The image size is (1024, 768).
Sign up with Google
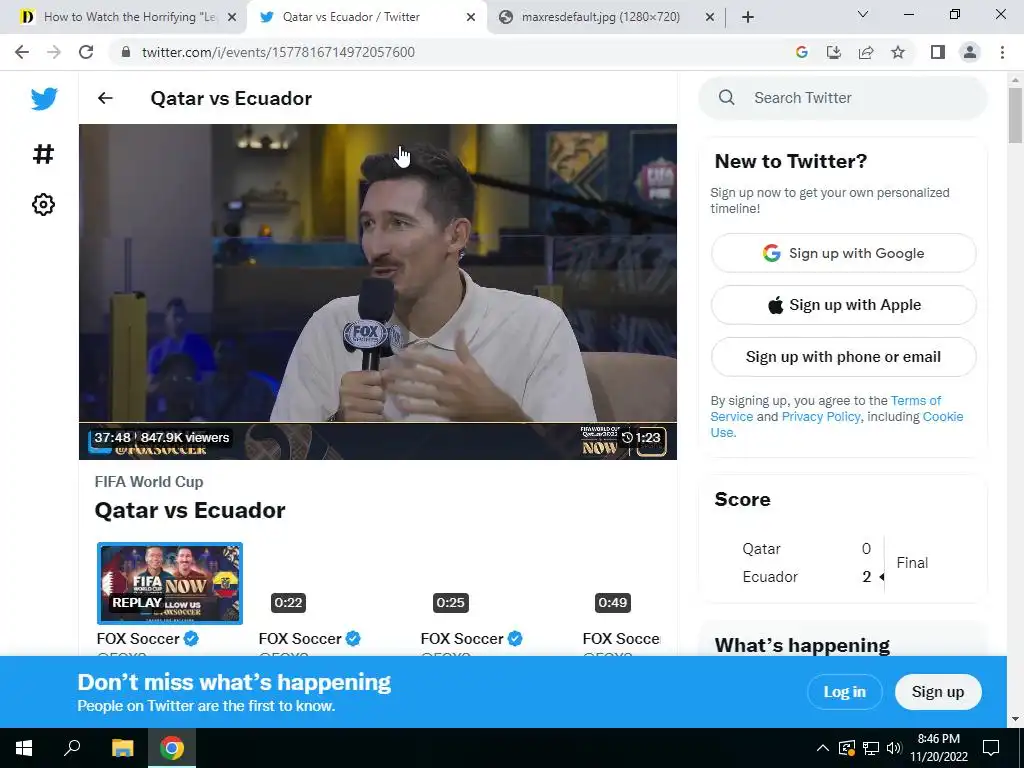point(843,253)
